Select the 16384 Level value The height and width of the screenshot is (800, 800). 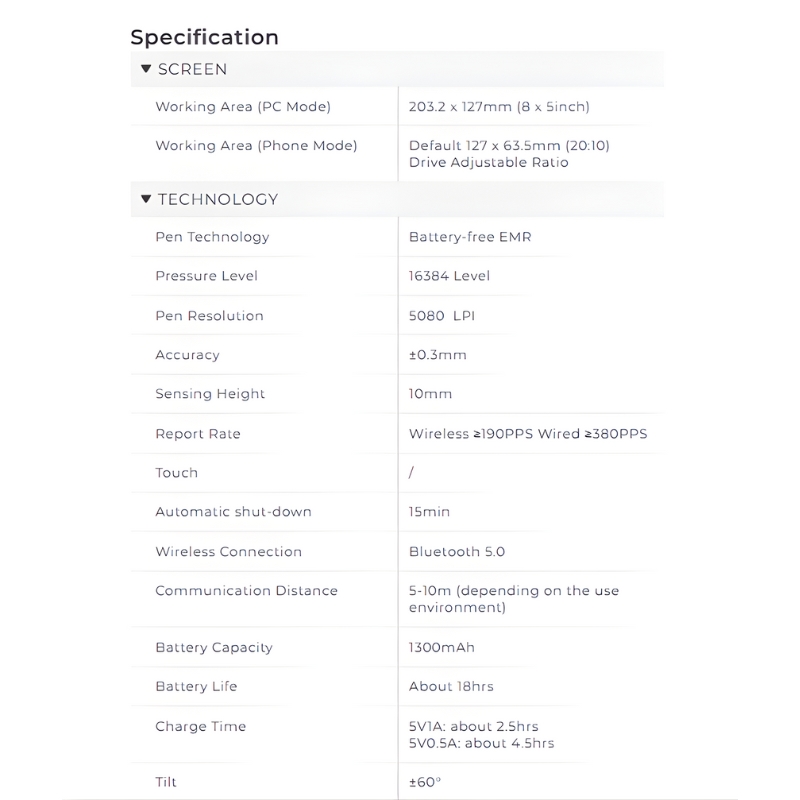click(449, 276)
